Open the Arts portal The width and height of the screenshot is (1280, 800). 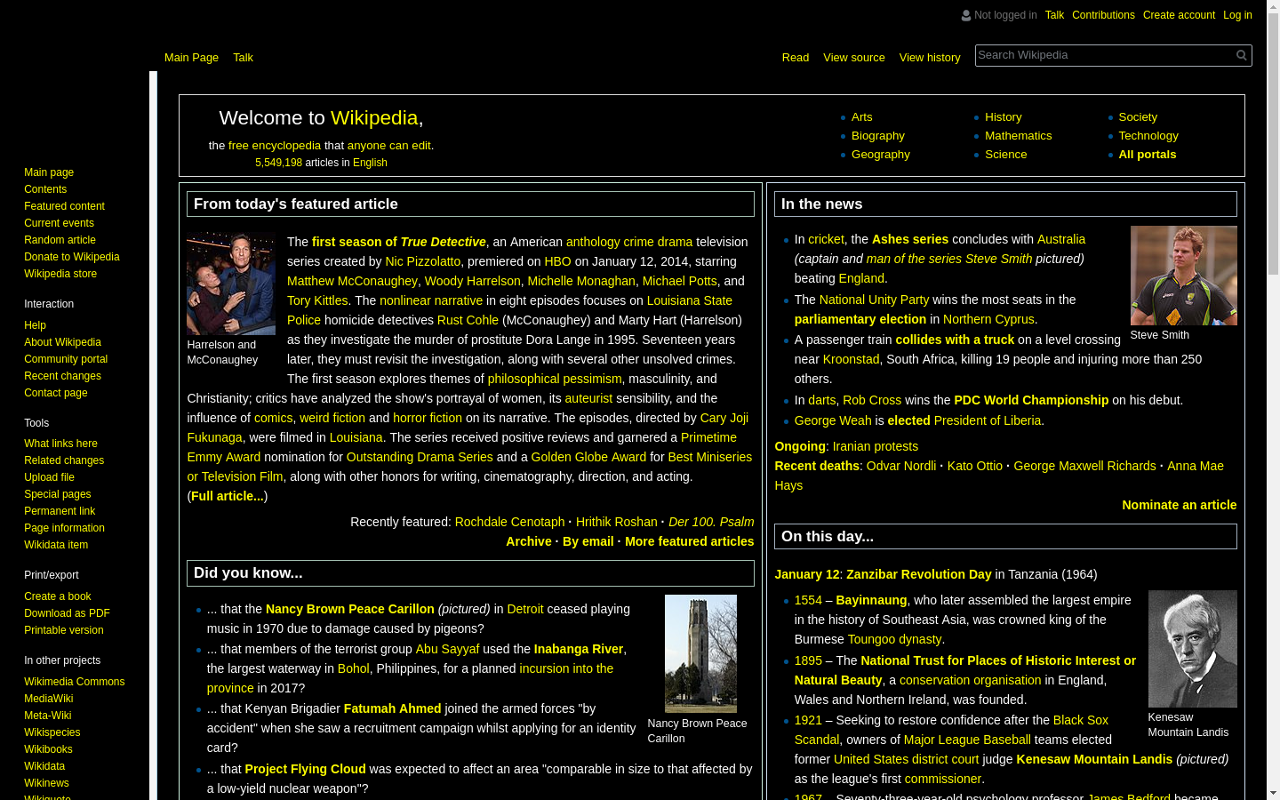(862, 117)
